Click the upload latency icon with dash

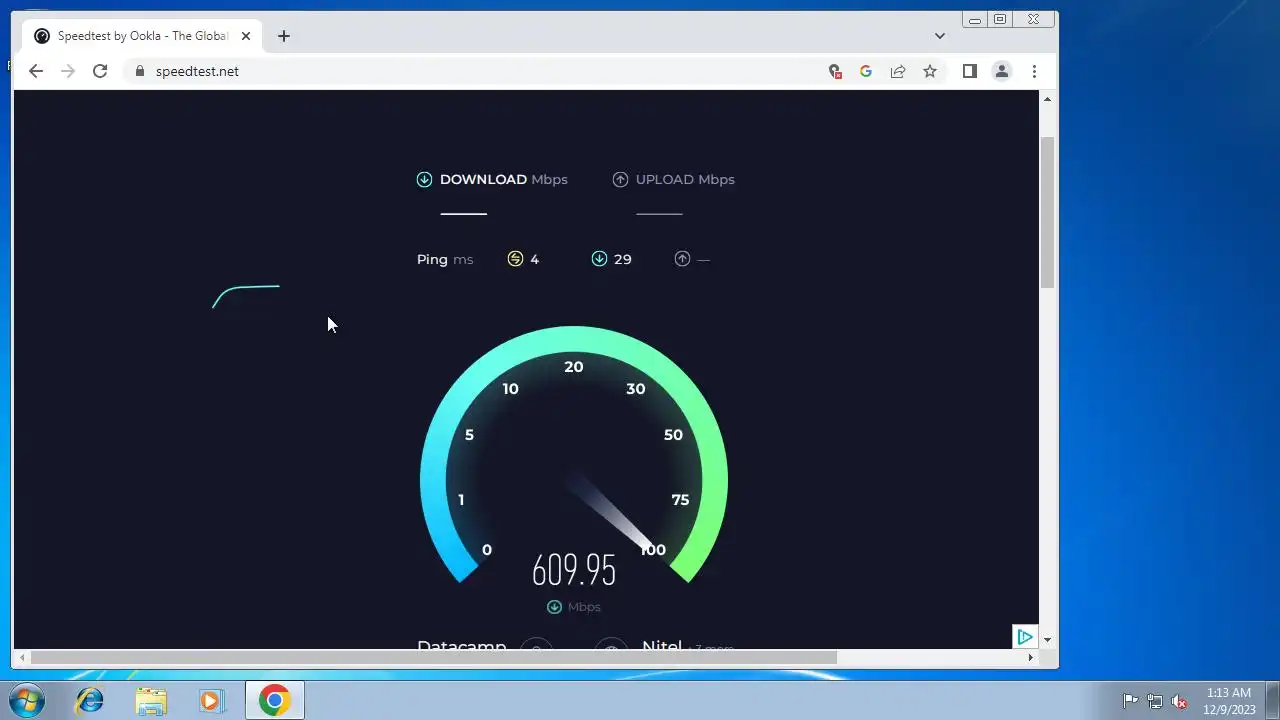(682, 259)
